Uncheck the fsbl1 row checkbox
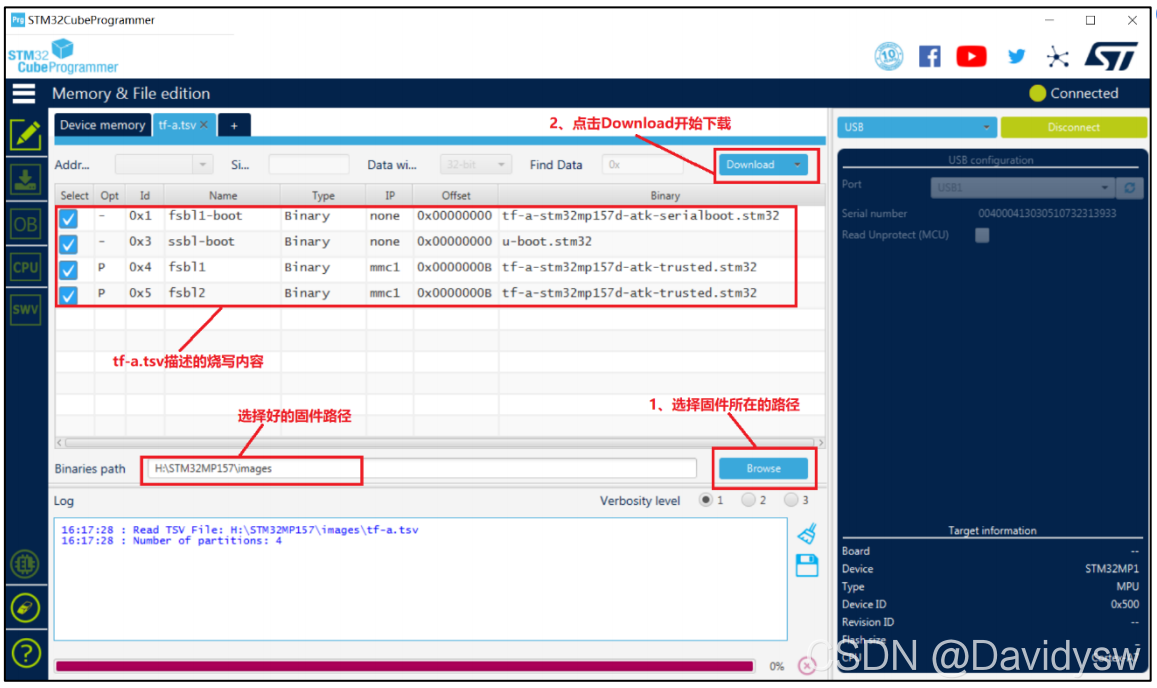This screenshot has height=688, width=1157. (69, 270)
